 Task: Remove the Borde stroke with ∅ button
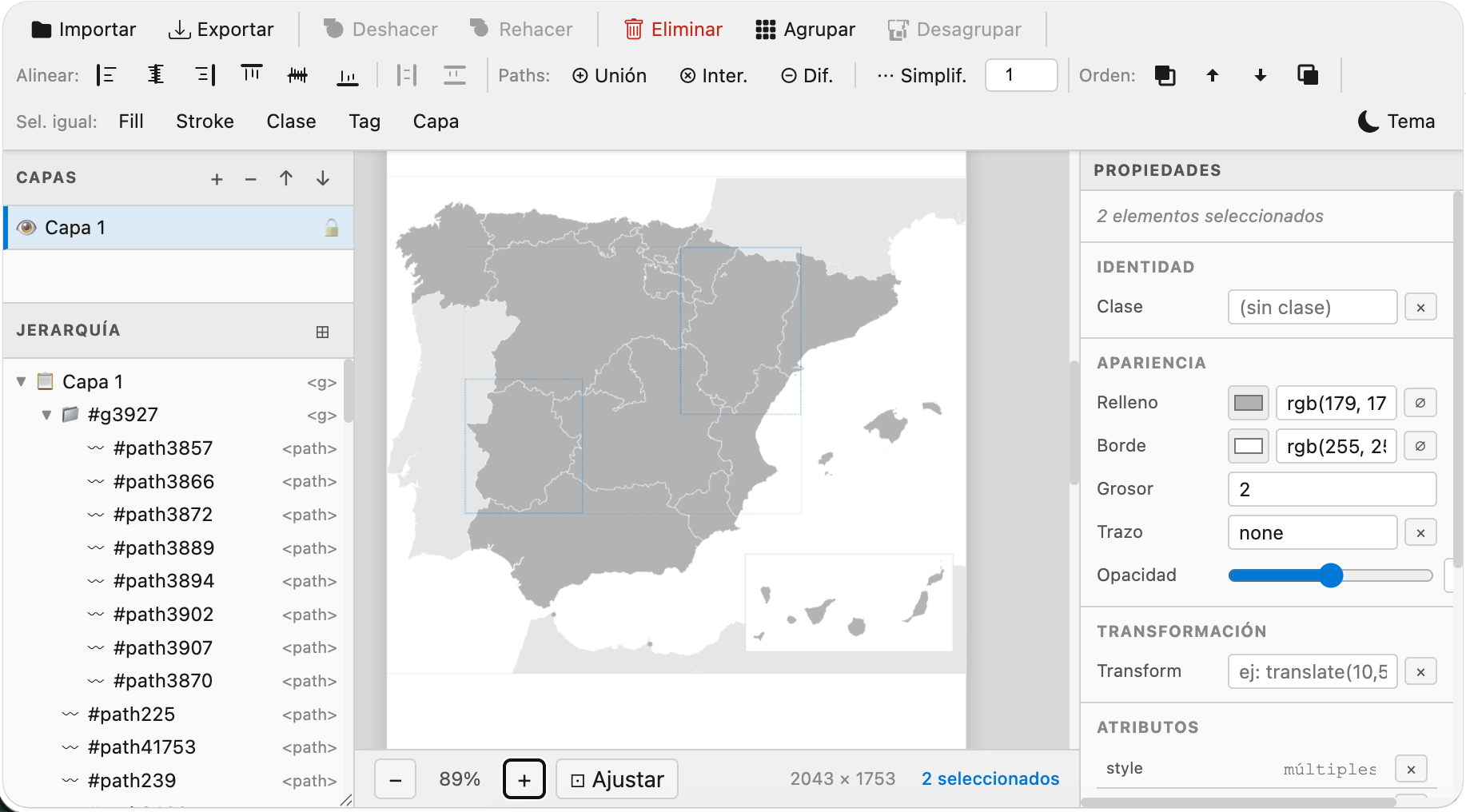(x=1420, y=446)
